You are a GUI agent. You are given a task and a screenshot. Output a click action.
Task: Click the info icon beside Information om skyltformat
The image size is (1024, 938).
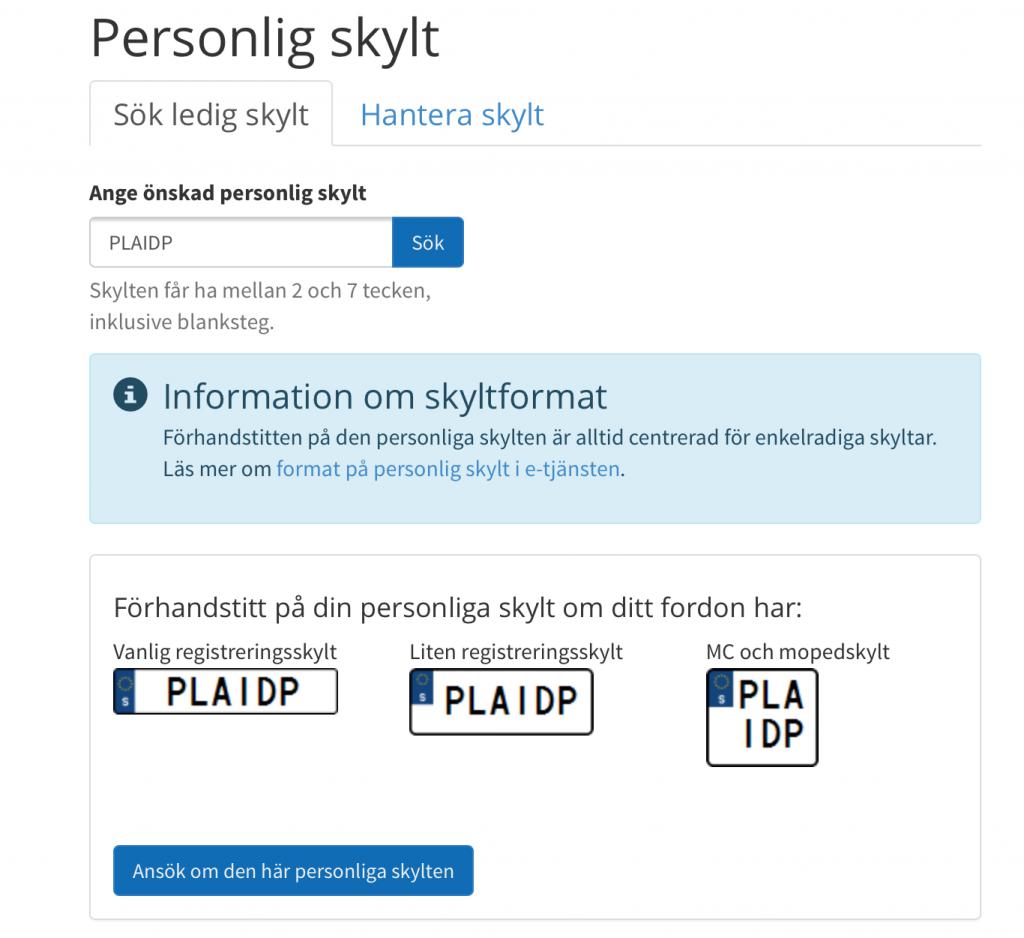[x=130, y=395]
